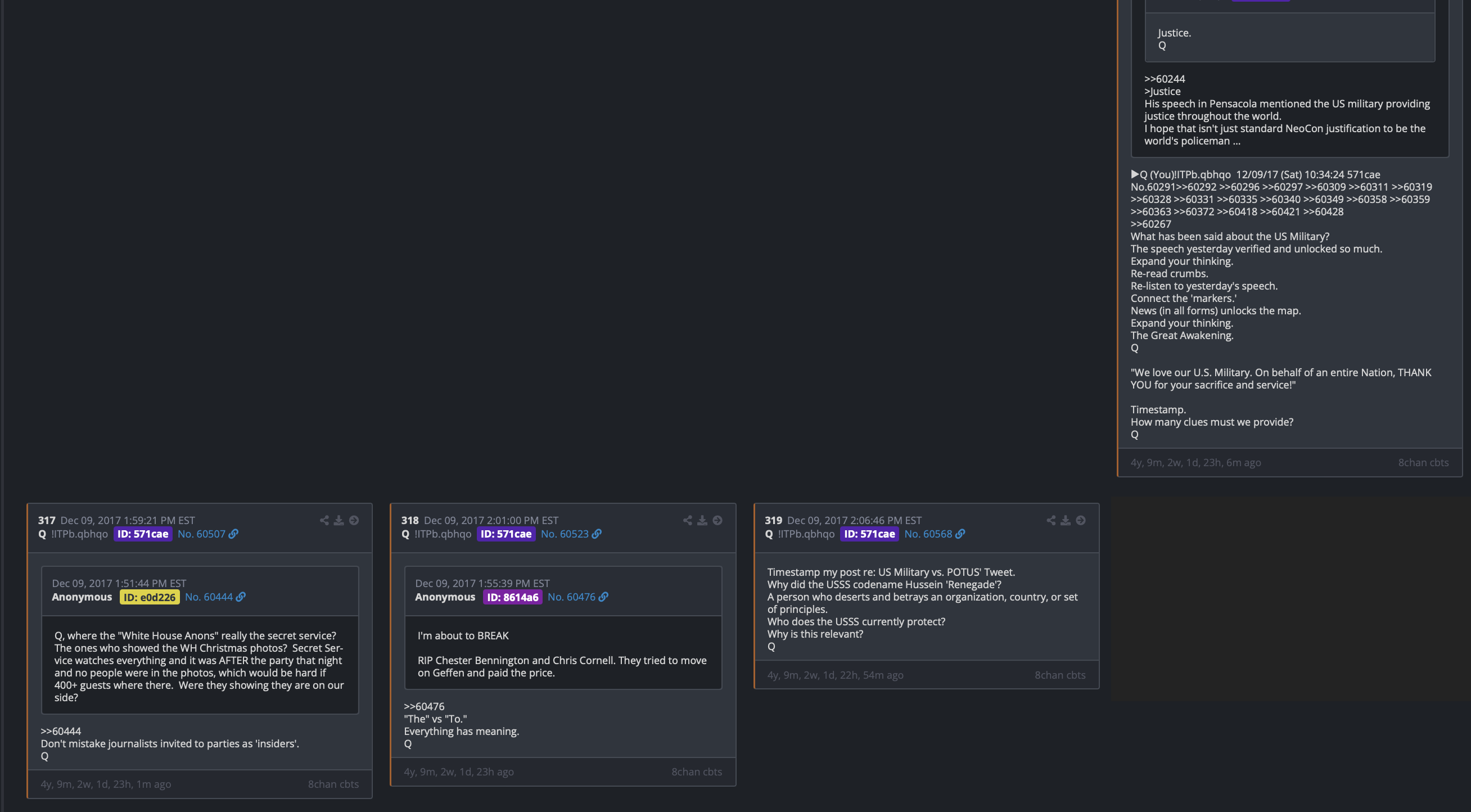Click post number 319
Viewport: 1471px width, 812px height.
coord(774,520)
